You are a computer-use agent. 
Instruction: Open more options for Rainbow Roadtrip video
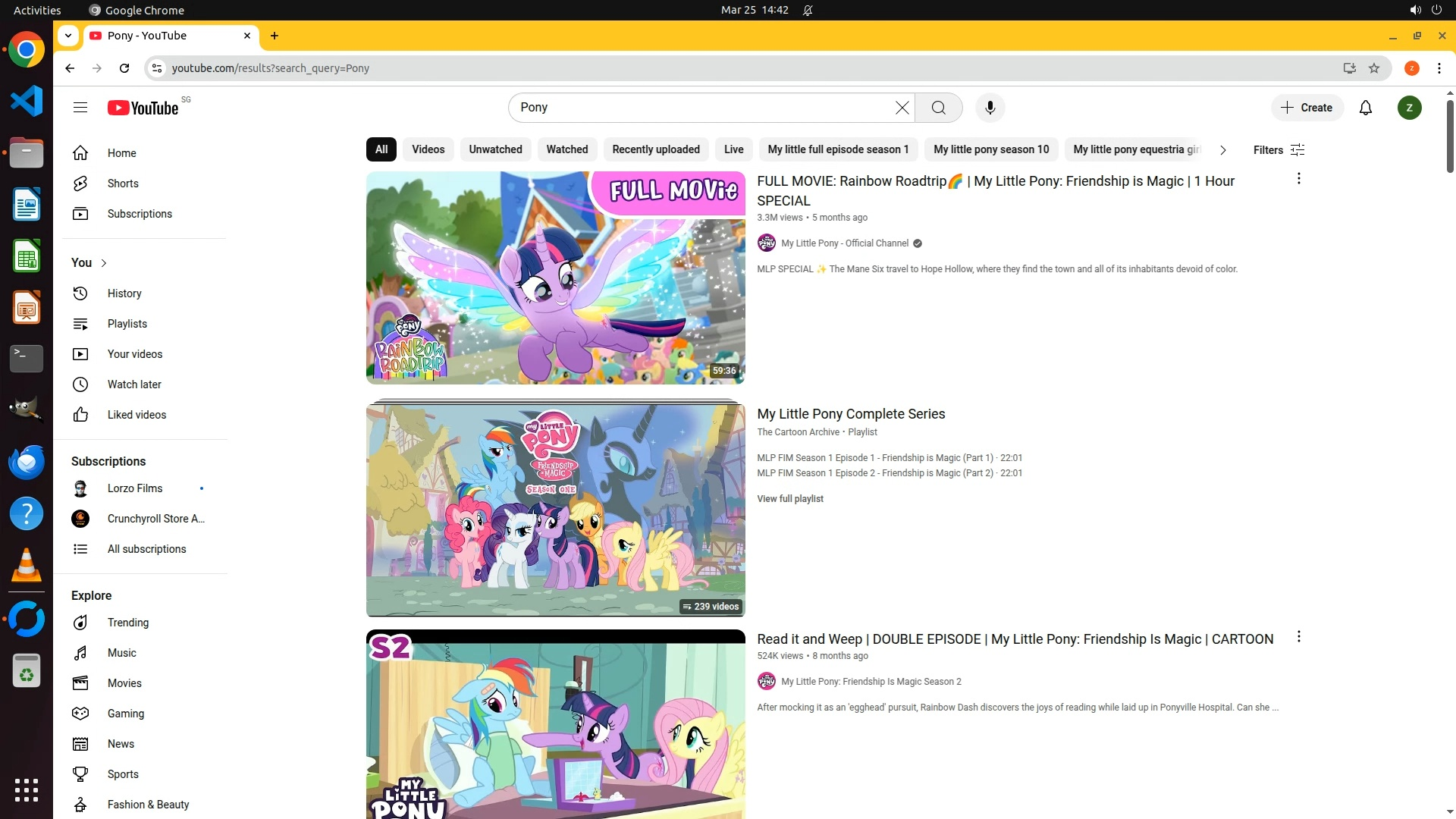click(1298, 179)
